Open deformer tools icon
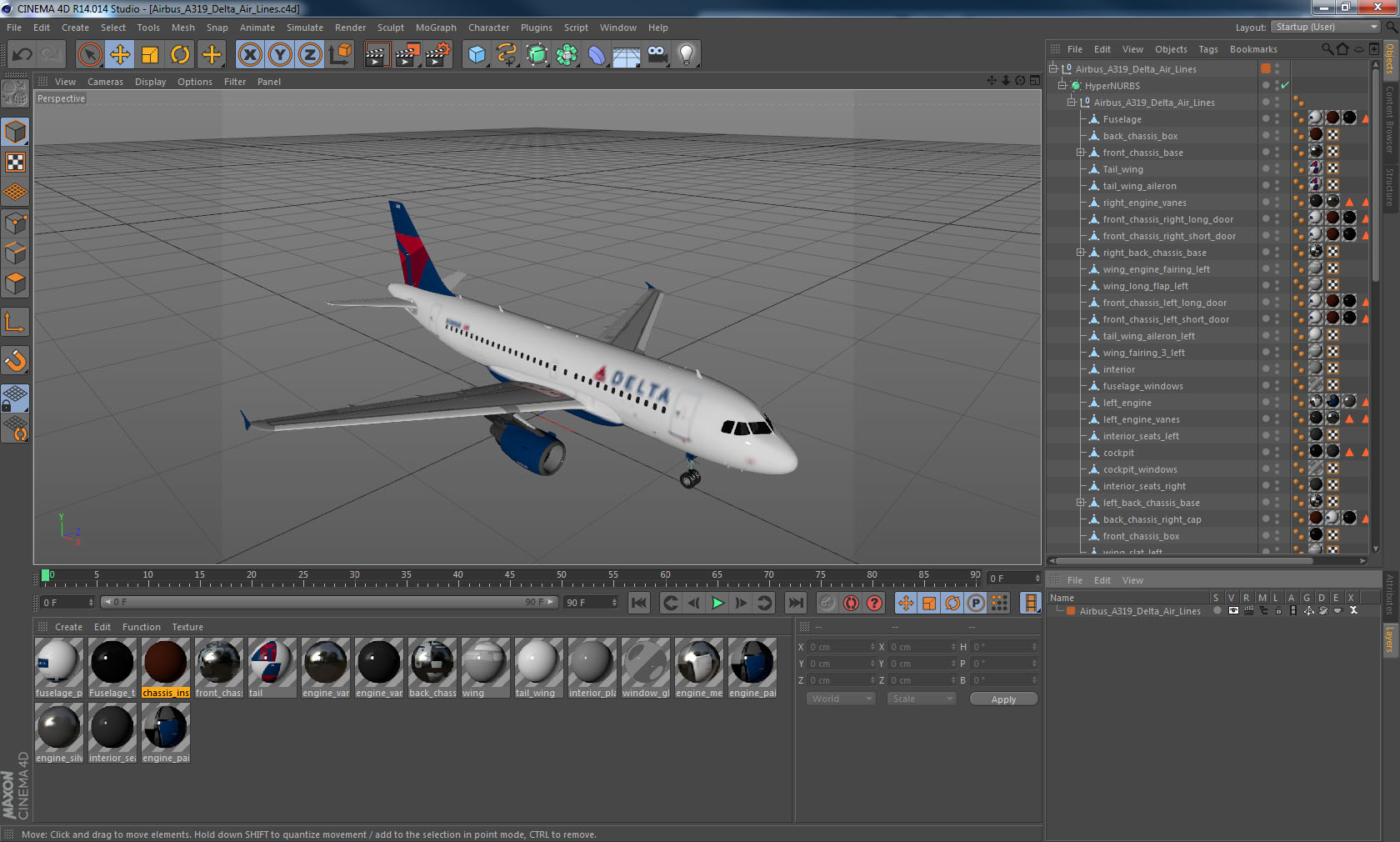Viewport: 1400px width, 842px height. coord(597,55)
